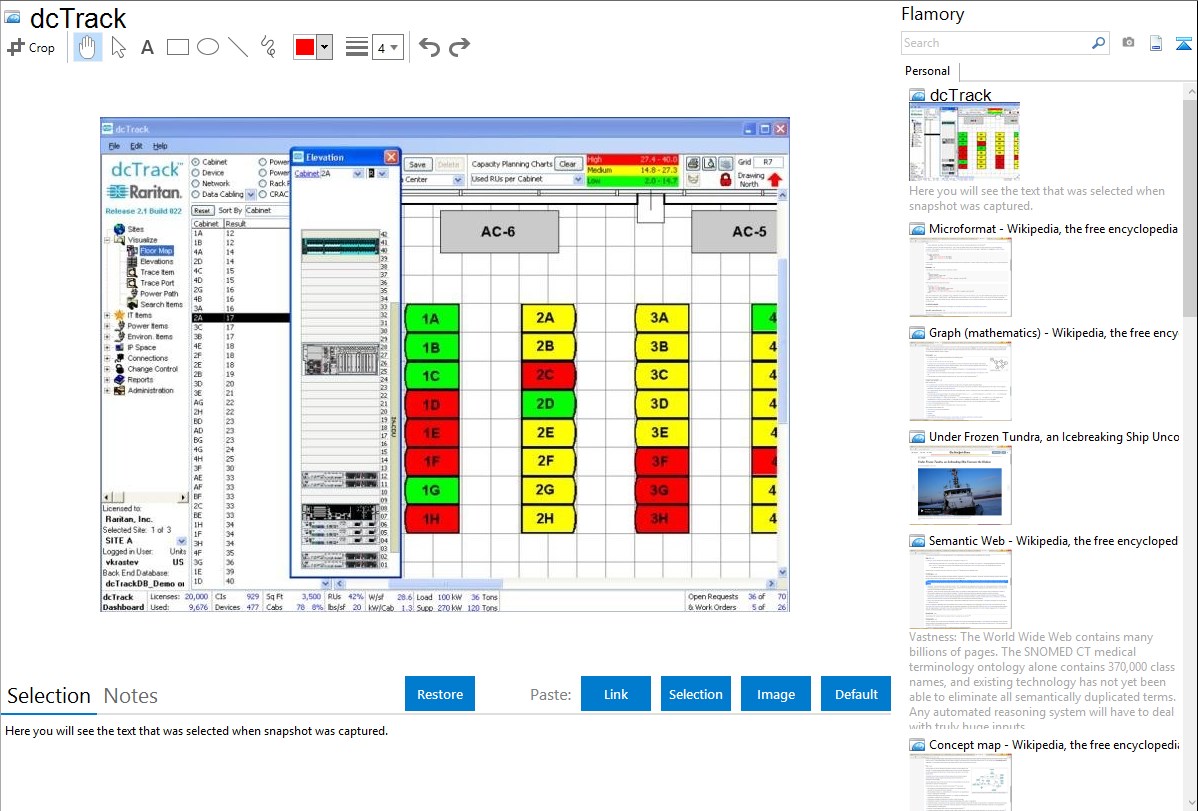
Task: Click the line thickness bars icon
Action: point(357,47)
